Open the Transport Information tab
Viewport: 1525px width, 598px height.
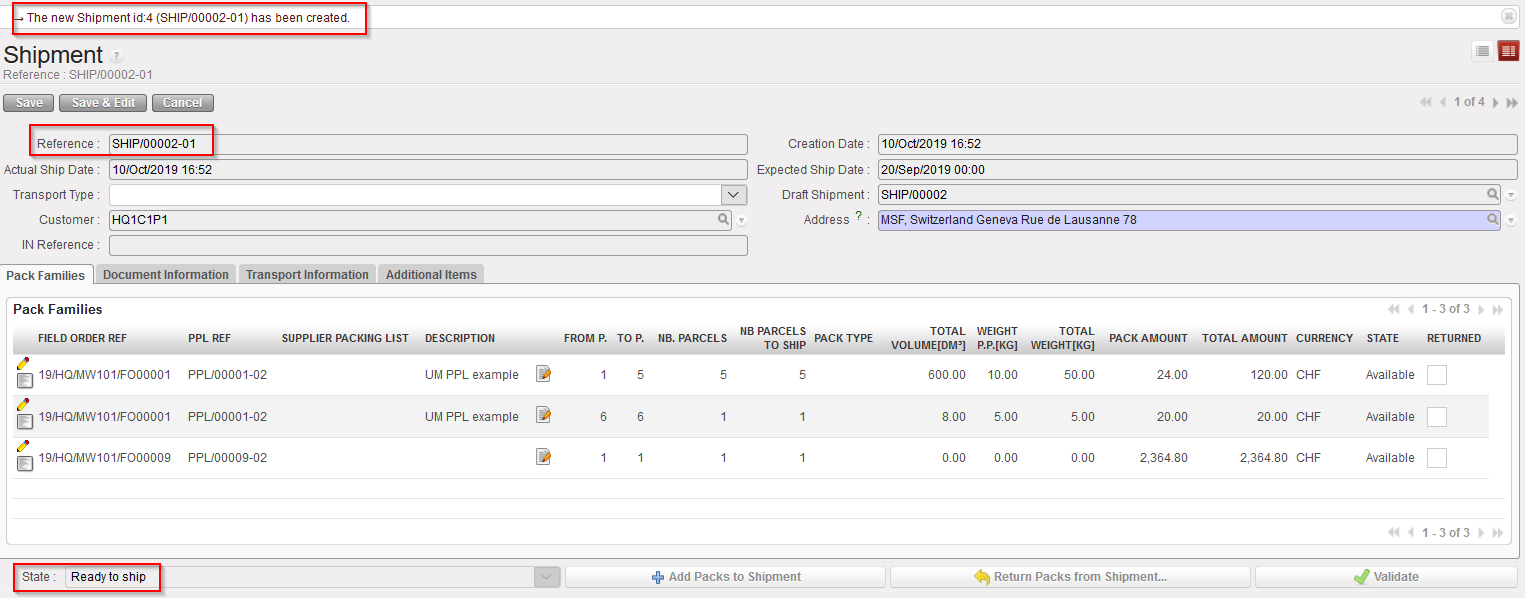click(x=307, y=275)
